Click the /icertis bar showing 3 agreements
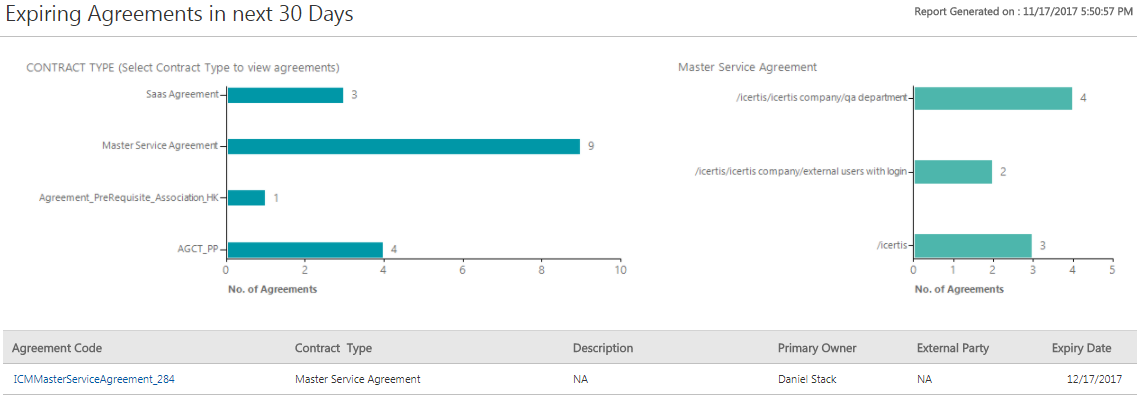Image resolution: width=1137 pixels, height=401 pixels. pos(973,245)
